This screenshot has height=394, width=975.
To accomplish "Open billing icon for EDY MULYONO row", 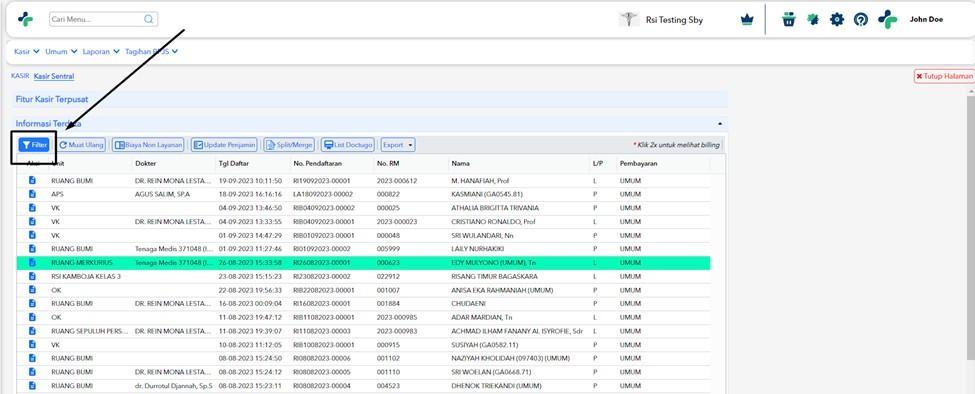I will (x=32, y=262).
